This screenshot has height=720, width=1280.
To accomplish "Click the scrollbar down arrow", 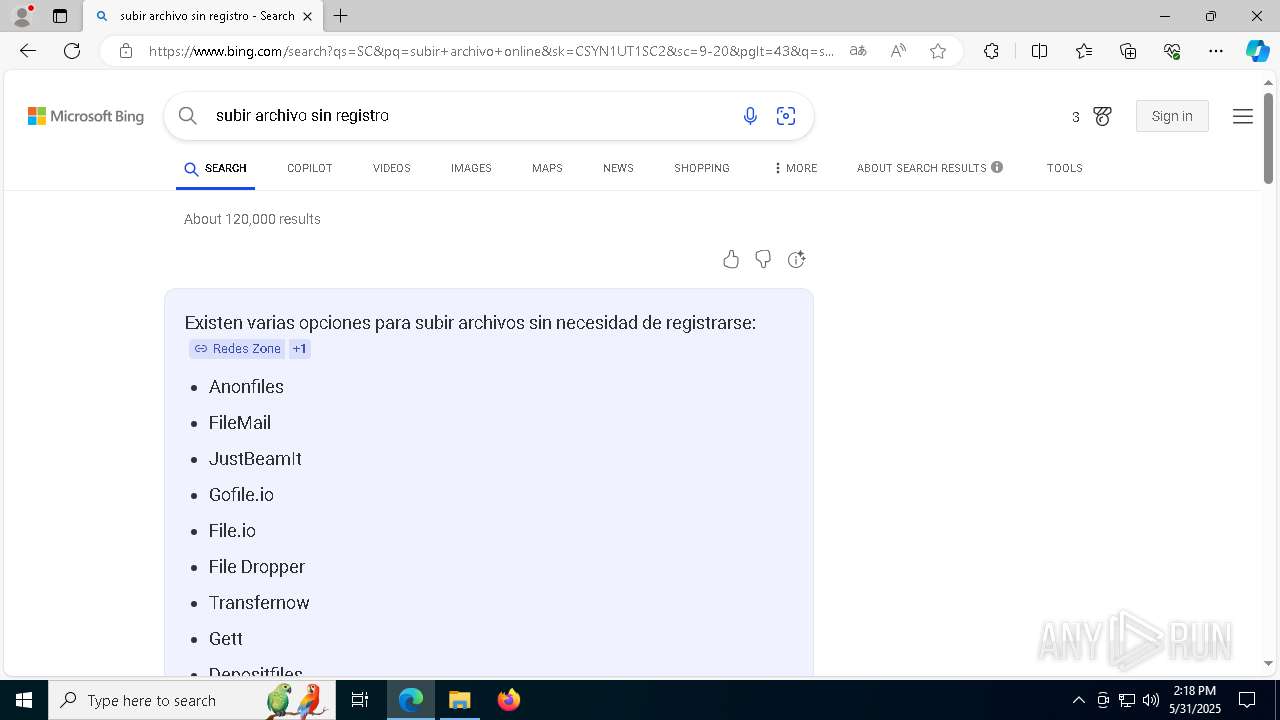I will [1268, 663].
